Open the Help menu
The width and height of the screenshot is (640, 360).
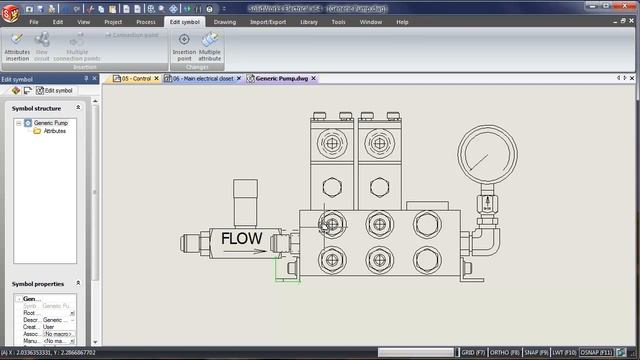pyautogui.click(x=402, y=22)
